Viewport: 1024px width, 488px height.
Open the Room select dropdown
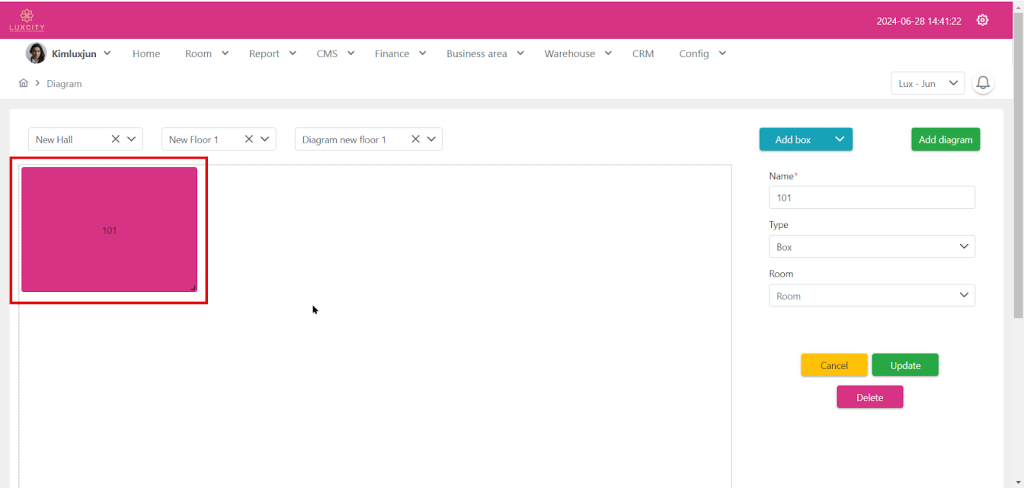tap(871, 296)
